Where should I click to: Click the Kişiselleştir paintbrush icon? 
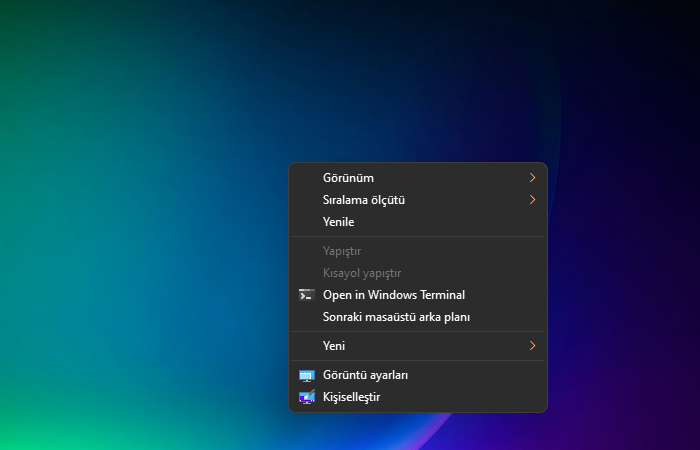[x=307, y=397]
